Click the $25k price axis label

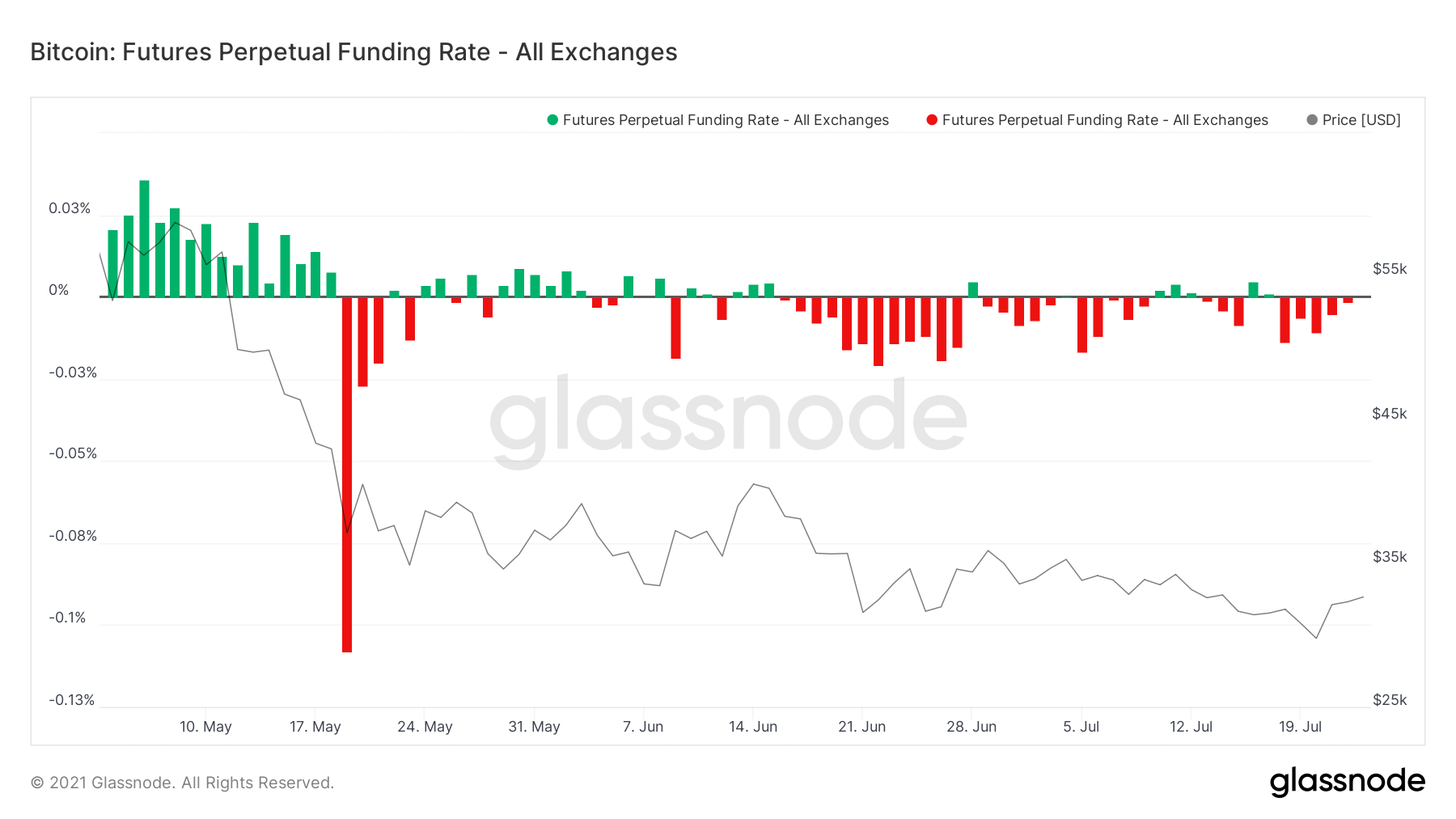[1389, 699]
